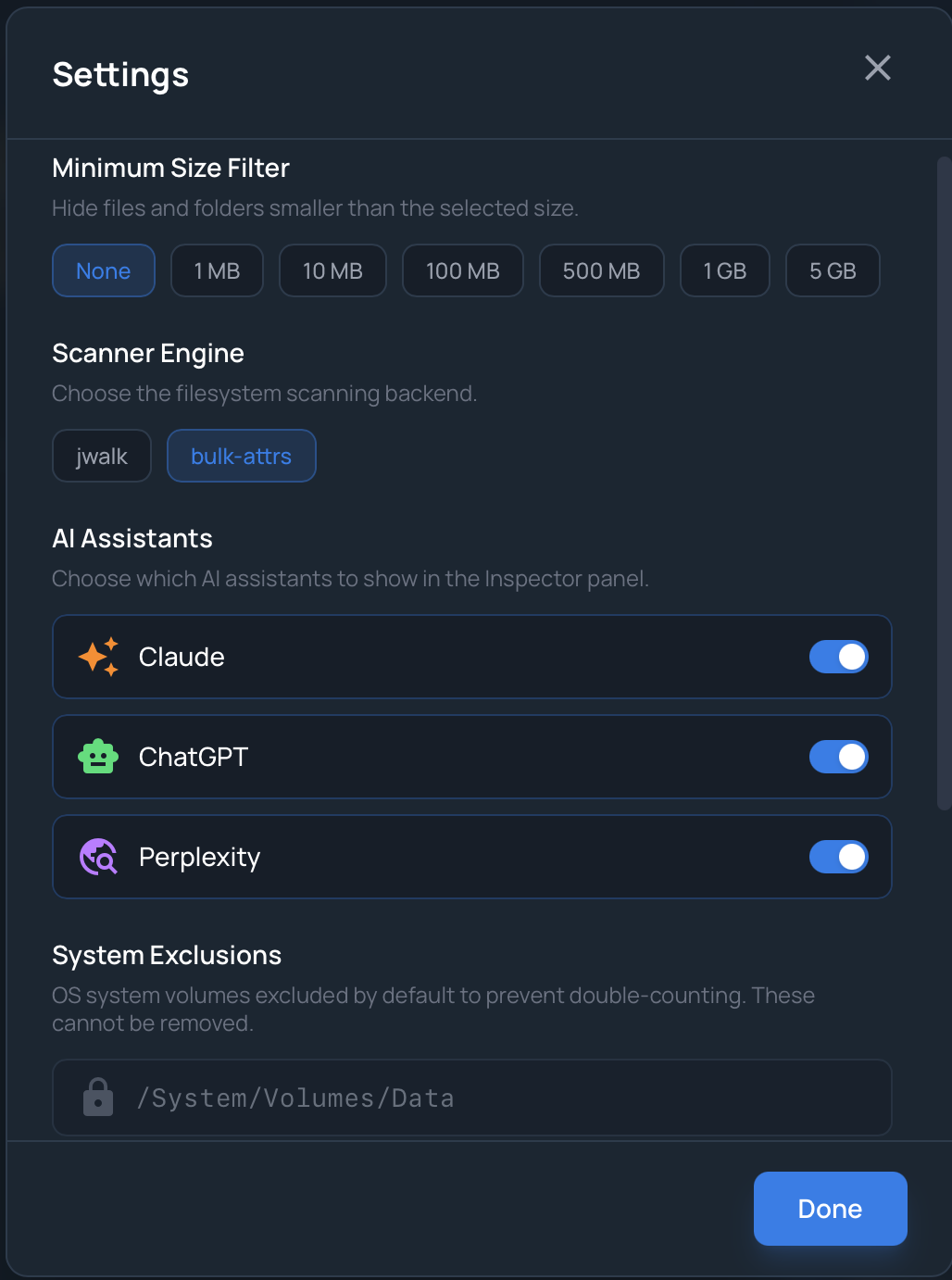Click the Perplexity globe search icon
Screen dimensions: 952x1280
coord(98,857)
